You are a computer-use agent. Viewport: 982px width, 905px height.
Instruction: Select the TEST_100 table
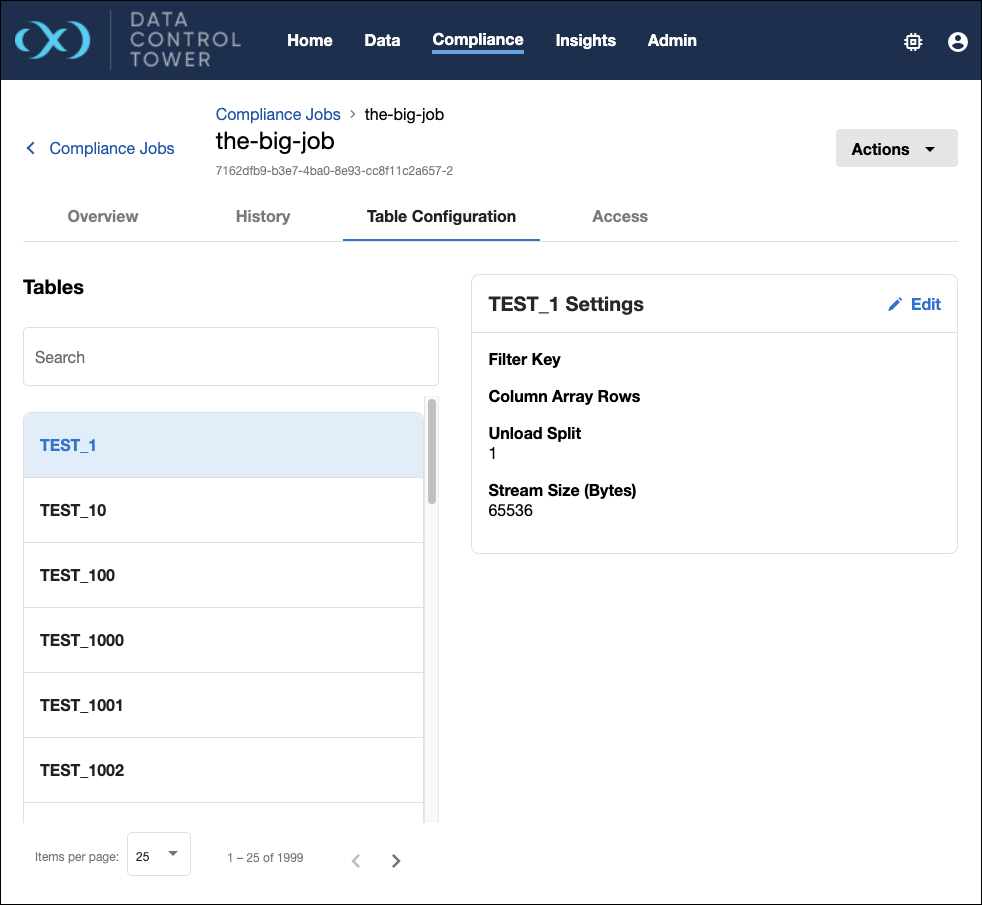coord(223,575)
